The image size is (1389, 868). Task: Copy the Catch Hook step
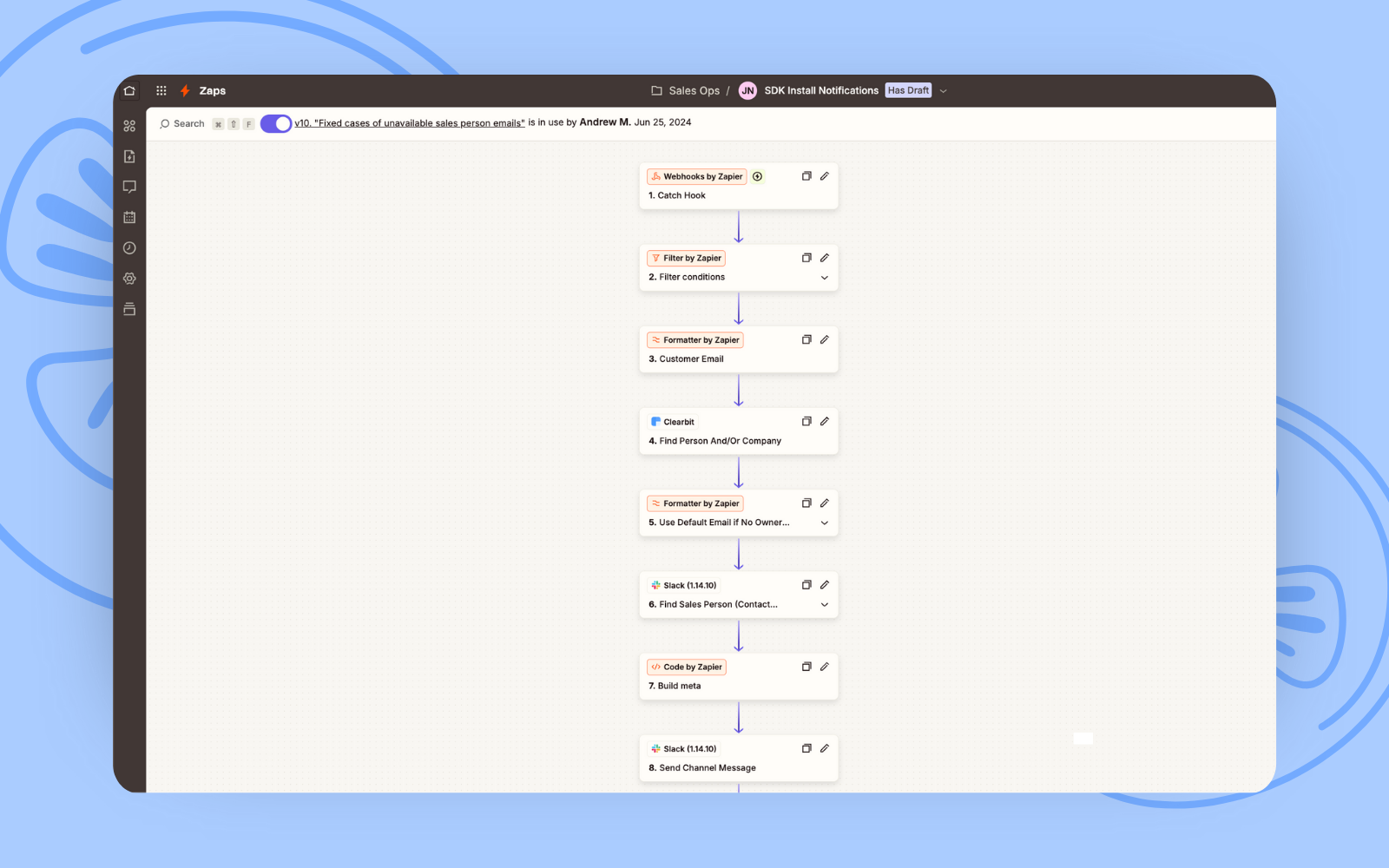(806, 176)
